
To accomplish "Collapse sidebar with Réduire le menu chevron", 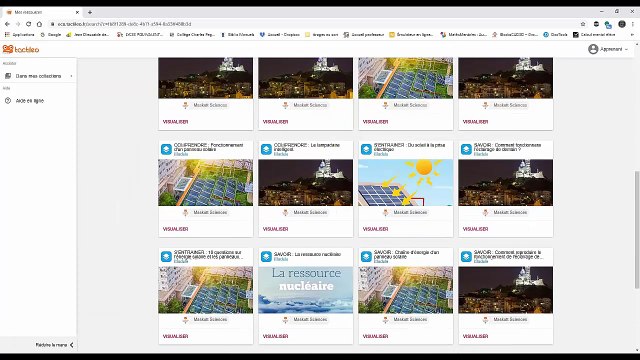I will (72, 345).
